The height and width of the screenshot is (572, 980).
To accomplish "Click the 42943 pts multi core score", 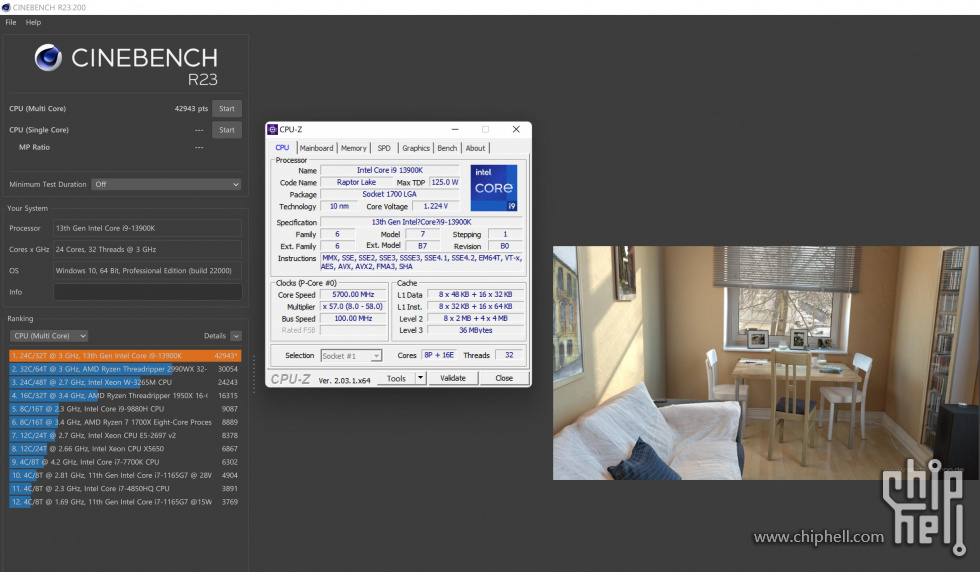I will (x=191, y=109).
